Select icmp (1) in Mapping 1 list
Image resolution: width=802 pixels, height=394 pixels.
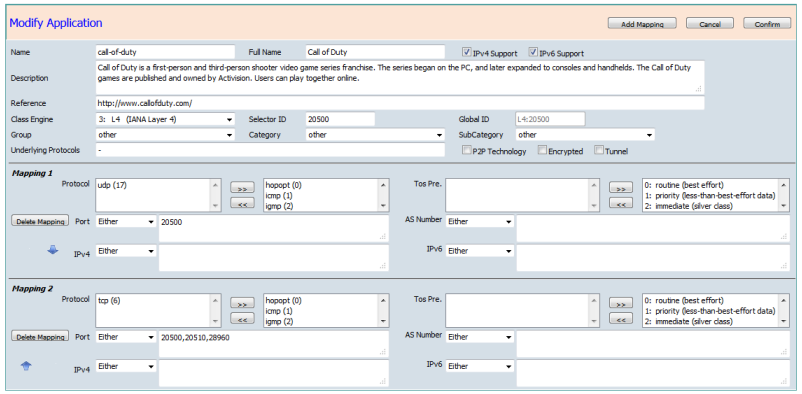pos(280,195)
